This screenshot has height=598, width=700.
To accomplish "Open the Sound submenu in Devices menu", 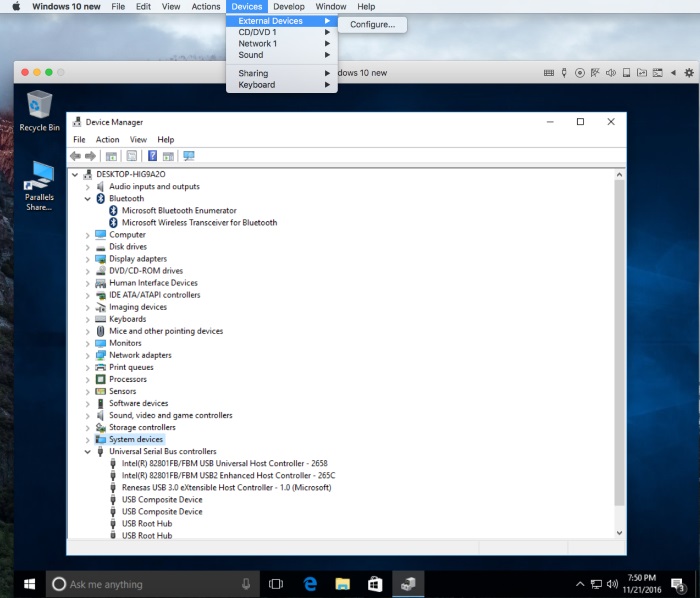I will [282, 55].
